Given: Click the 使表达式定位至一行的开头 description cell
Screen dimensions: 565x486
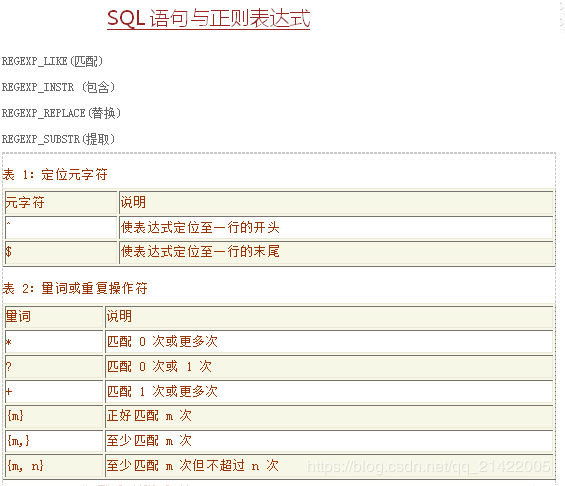Looking at the screenshot, I should (336, 227).
